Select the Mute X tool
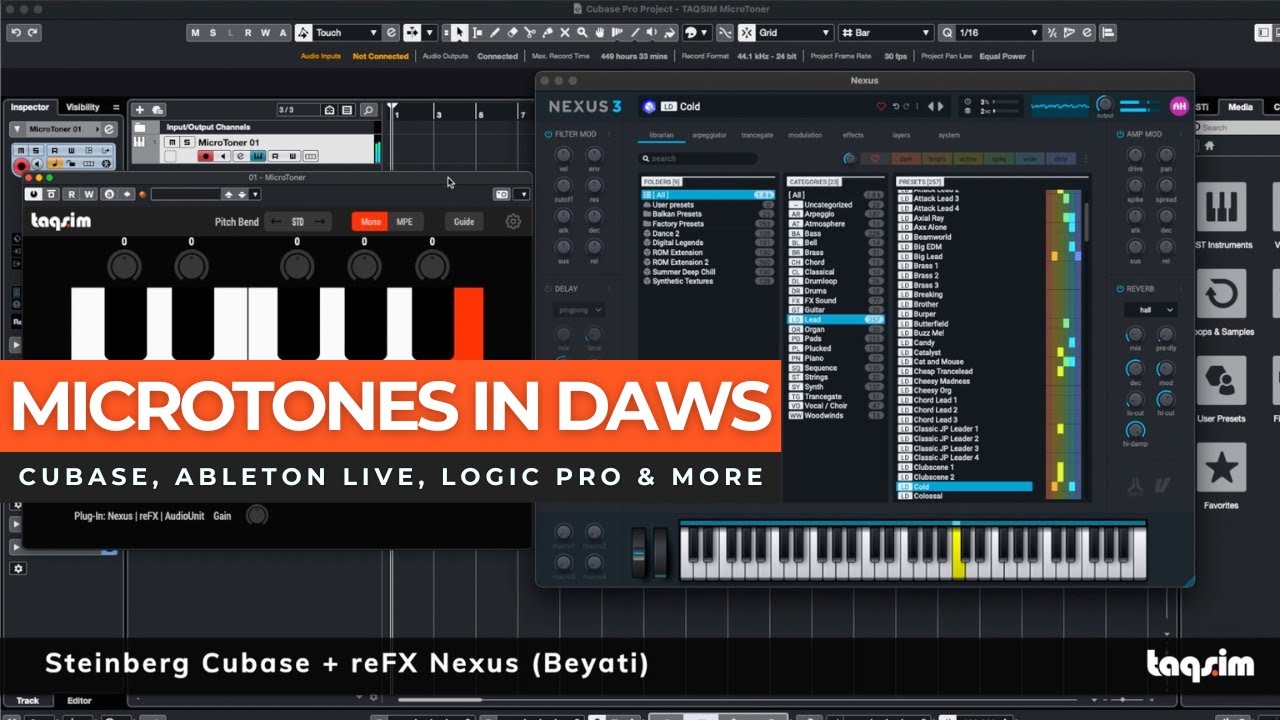1280x720 pixels. tap(566, 33)
